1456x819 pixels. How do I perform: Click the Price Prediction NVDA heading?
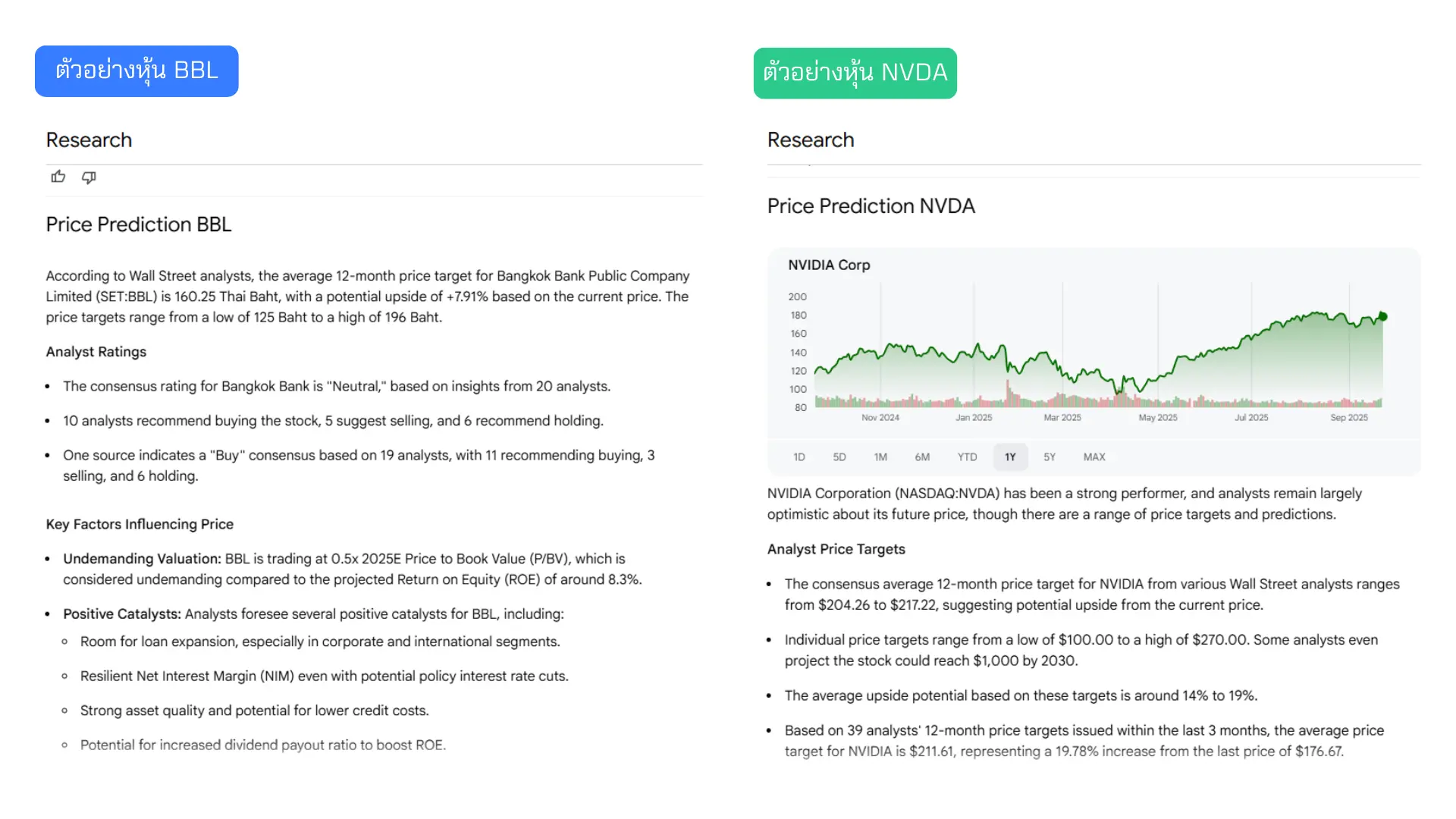pos(871,206)
